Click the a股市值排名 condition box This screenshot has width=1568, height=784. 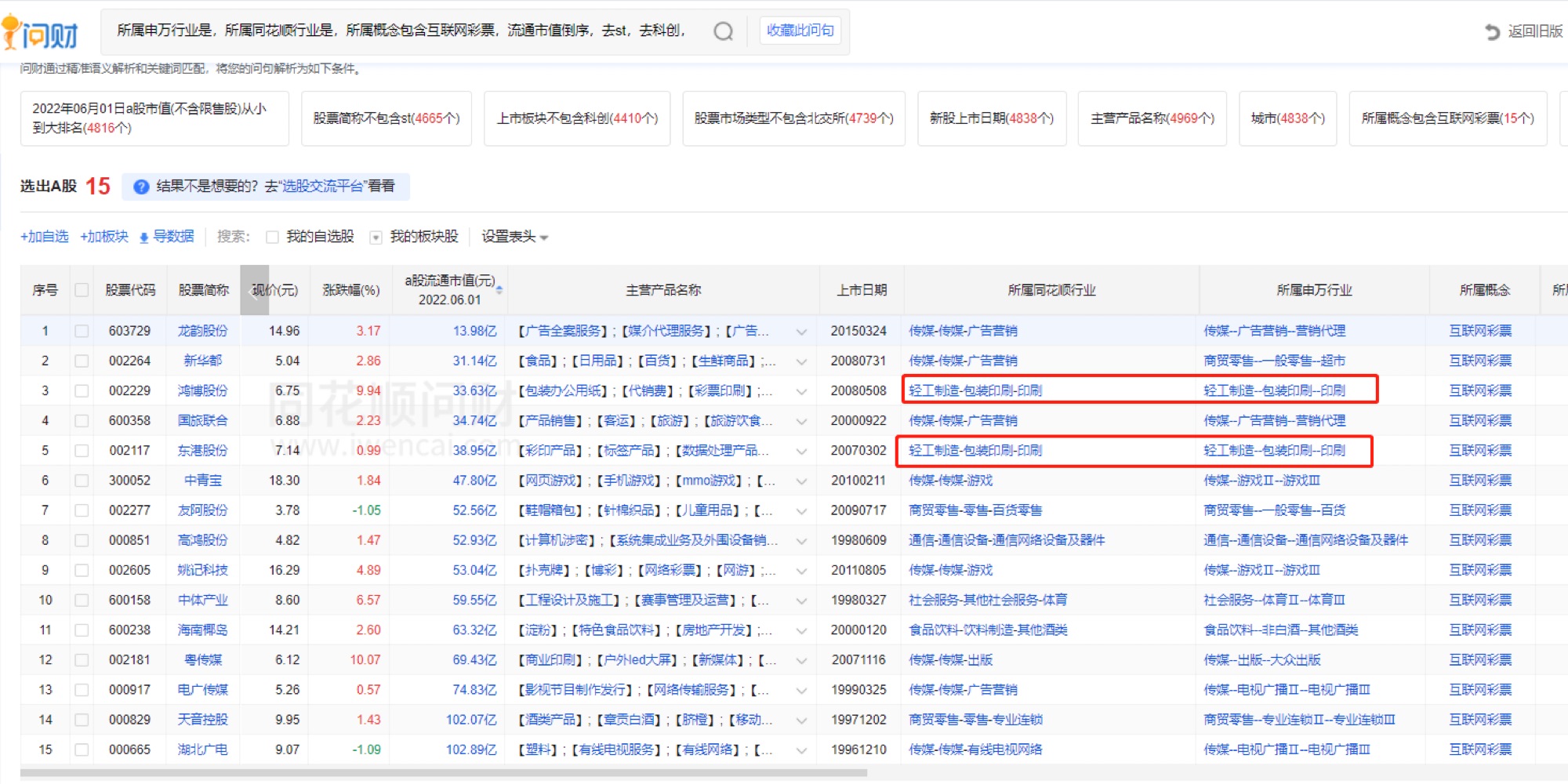pos(154,118)
